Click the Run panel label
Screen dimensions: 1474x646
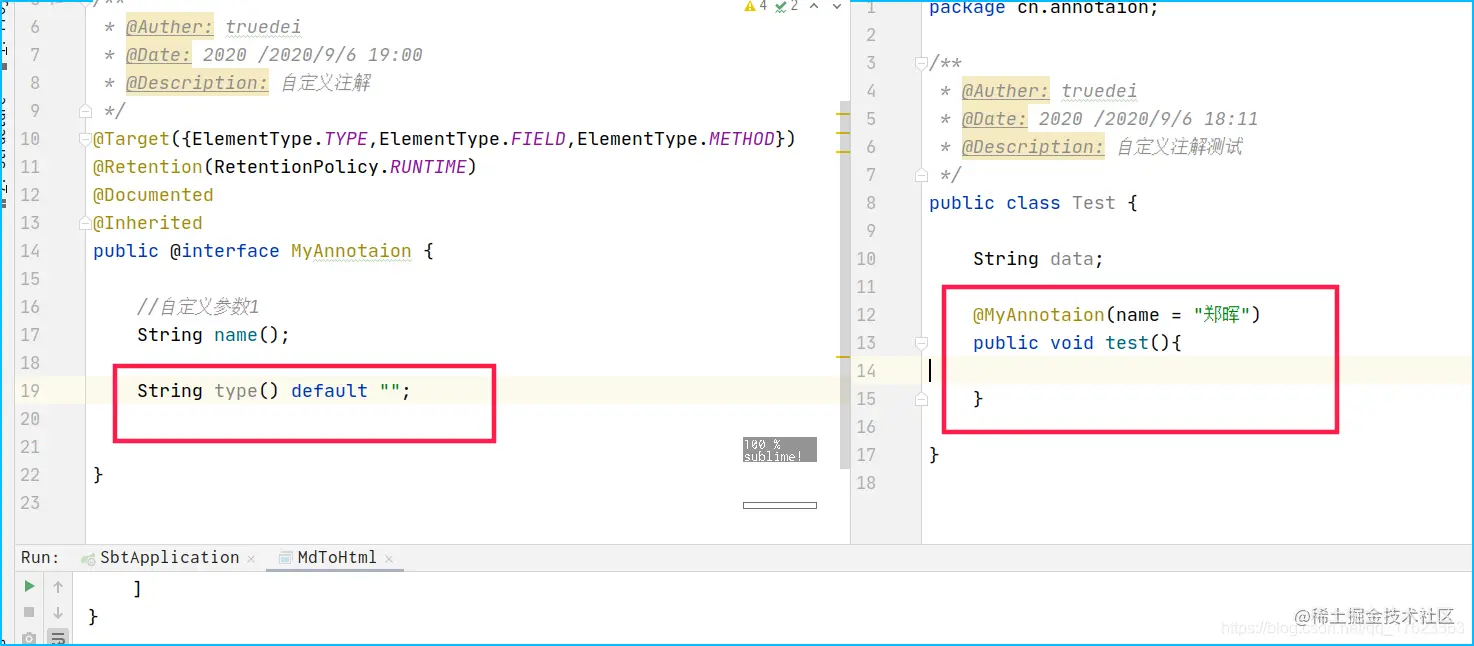(x=40, y=558)
